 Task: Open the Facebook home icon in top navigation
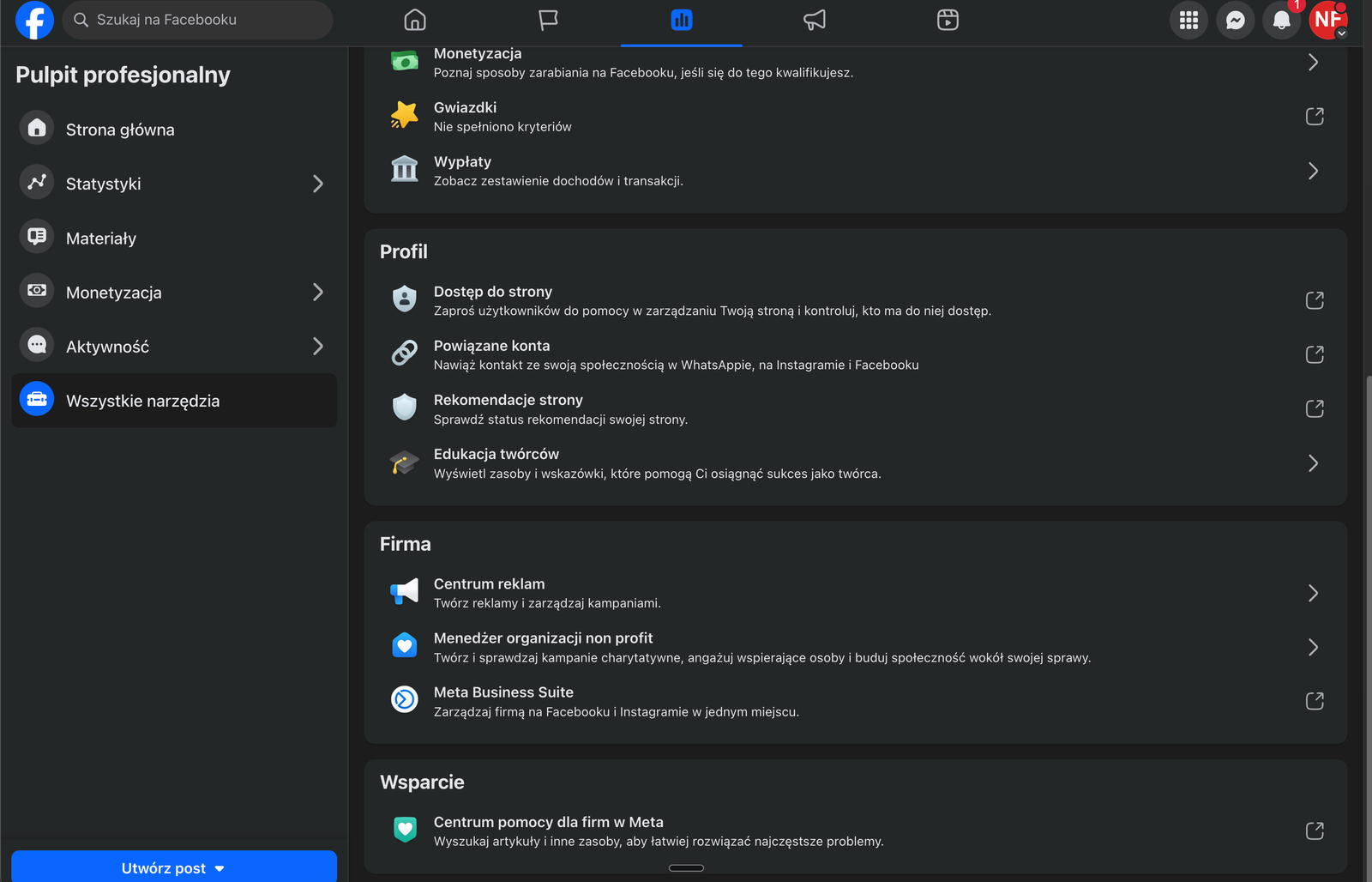click(415, 19)
